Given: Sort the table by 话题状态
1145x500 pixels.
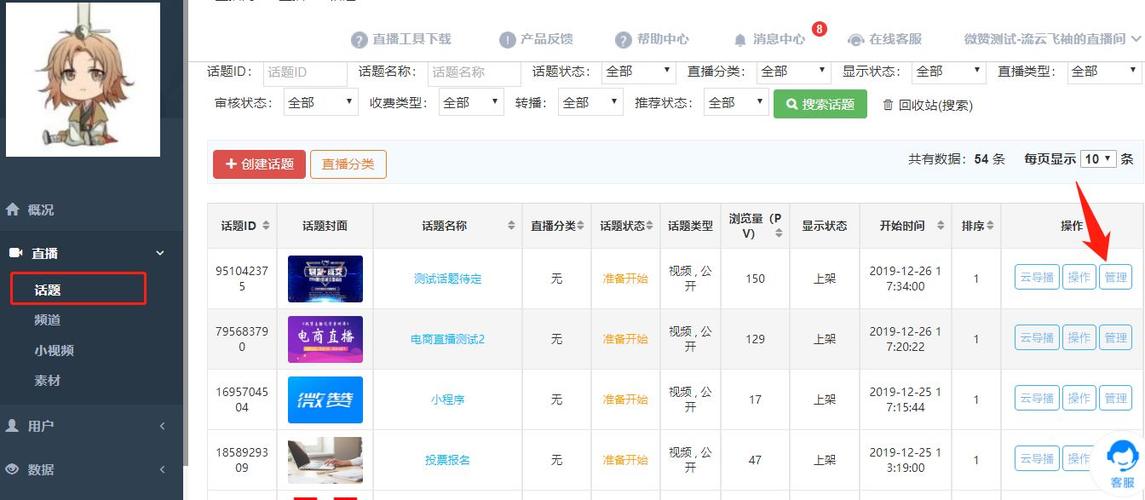Looking at the screenshot, I should [x=649, y=226].
